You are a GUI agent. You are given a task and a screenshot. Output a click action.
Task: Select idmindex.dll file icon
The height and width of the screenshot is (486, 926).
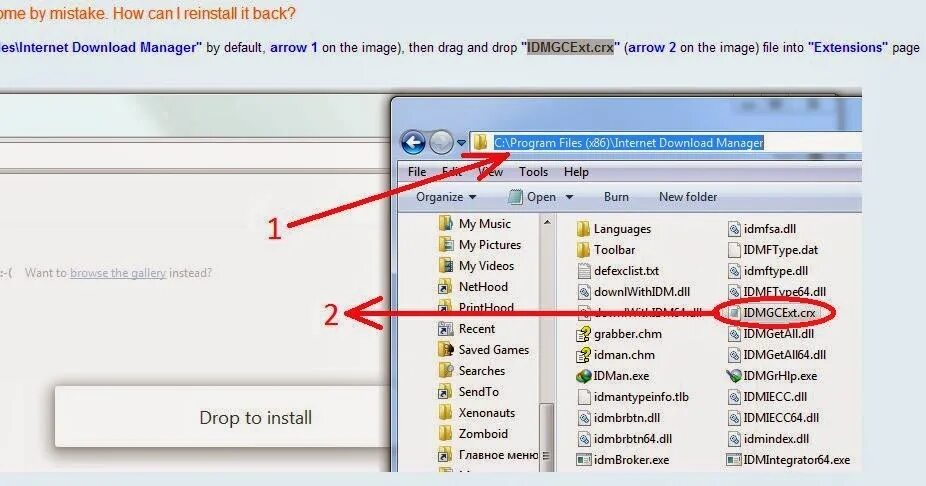(x=734, y=439)
